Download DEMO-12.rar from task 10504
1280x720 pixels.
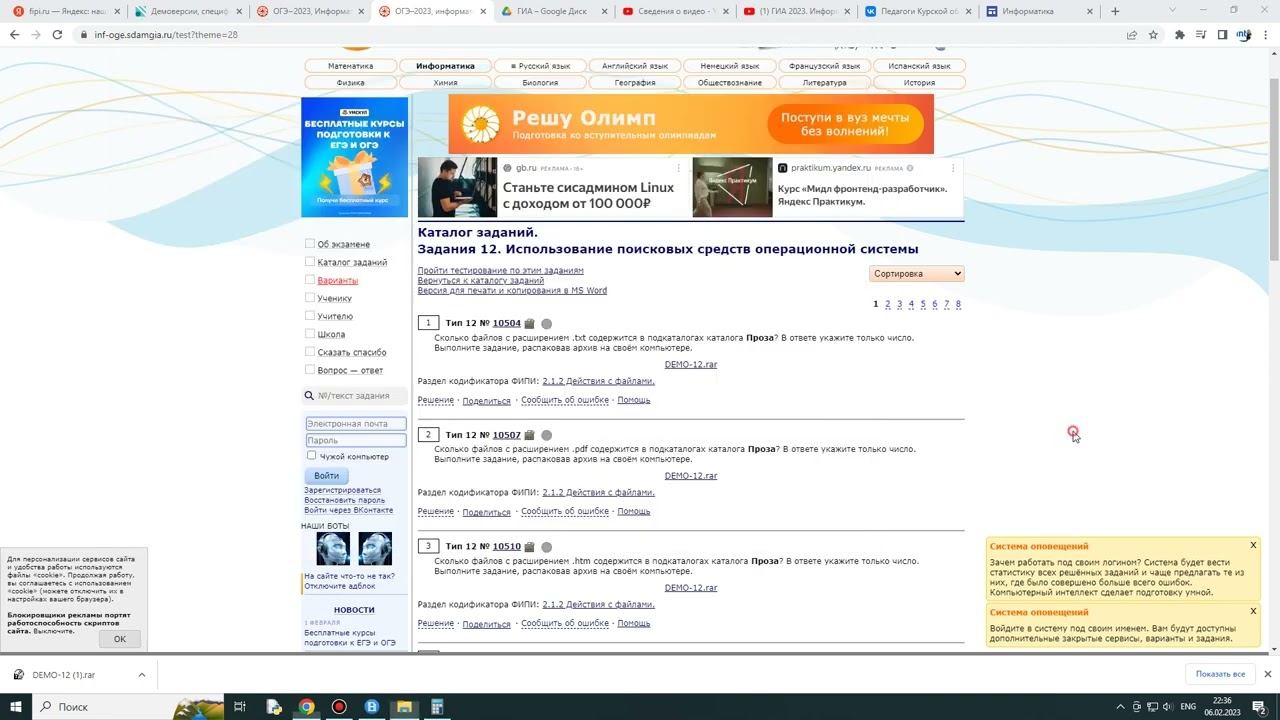coord(691,365)
